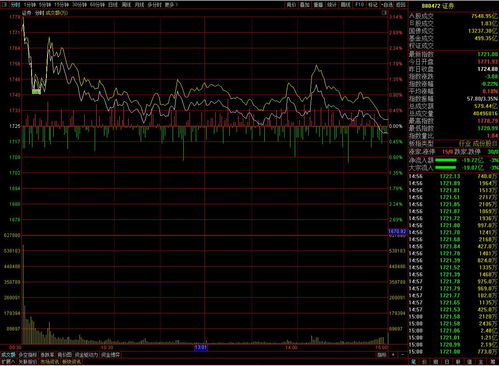The height and width of the screenshot is (366, 499).
Task: Click the 13:01 blue time marker
Action: pyautogui.click(x=201, y=348)
